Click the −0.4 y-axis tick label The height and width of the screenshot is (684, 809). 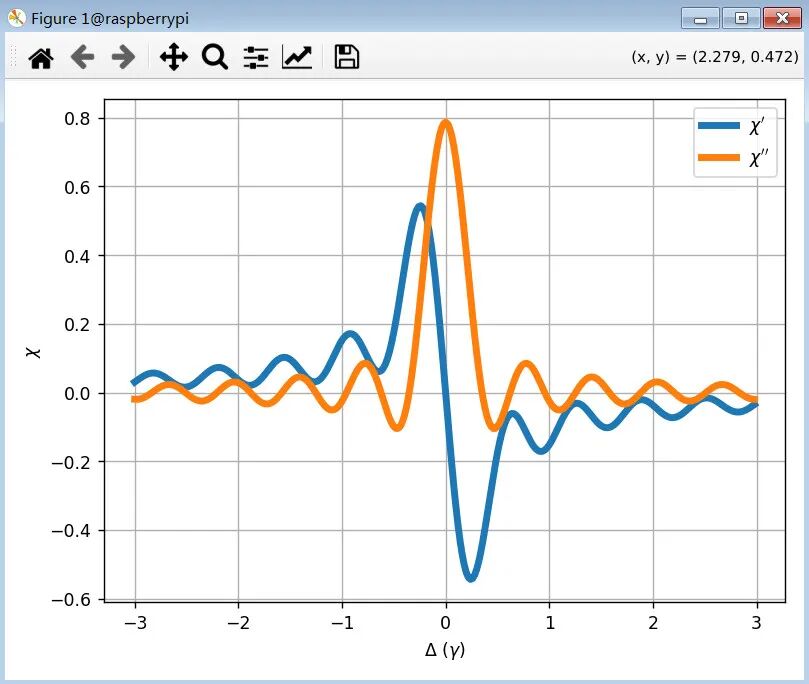71,531
